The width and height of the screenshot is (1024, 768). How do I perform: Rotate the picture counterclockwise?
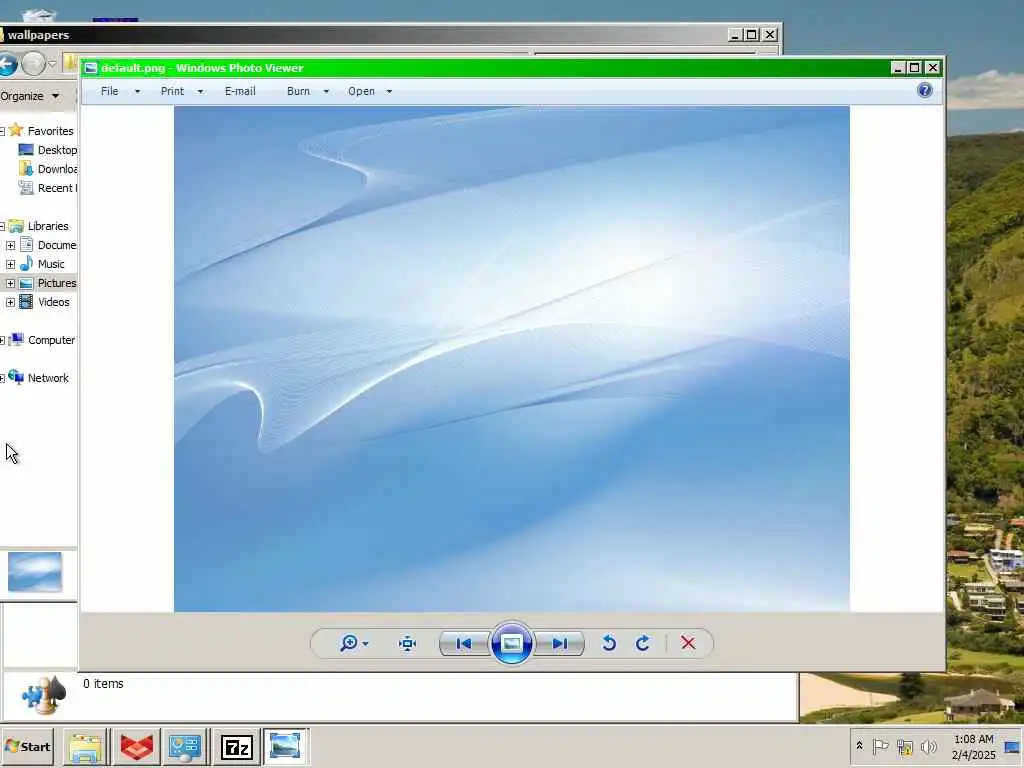point(609,643)
